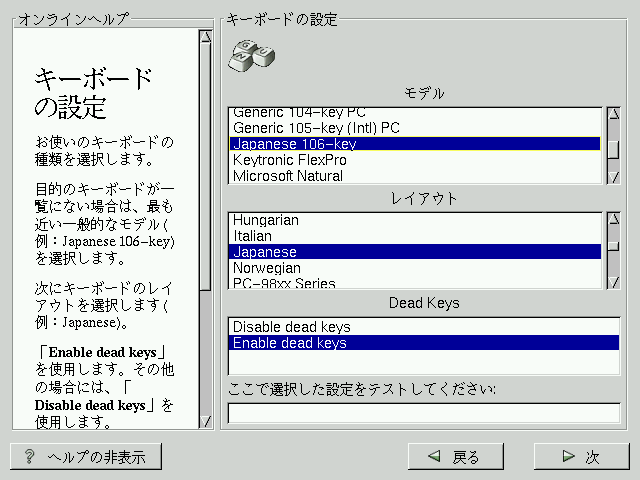Choose Keytronic FlexPro keyboard model
Image resolution: width=640 pixels, height=480 pixels.
(289, 160)
